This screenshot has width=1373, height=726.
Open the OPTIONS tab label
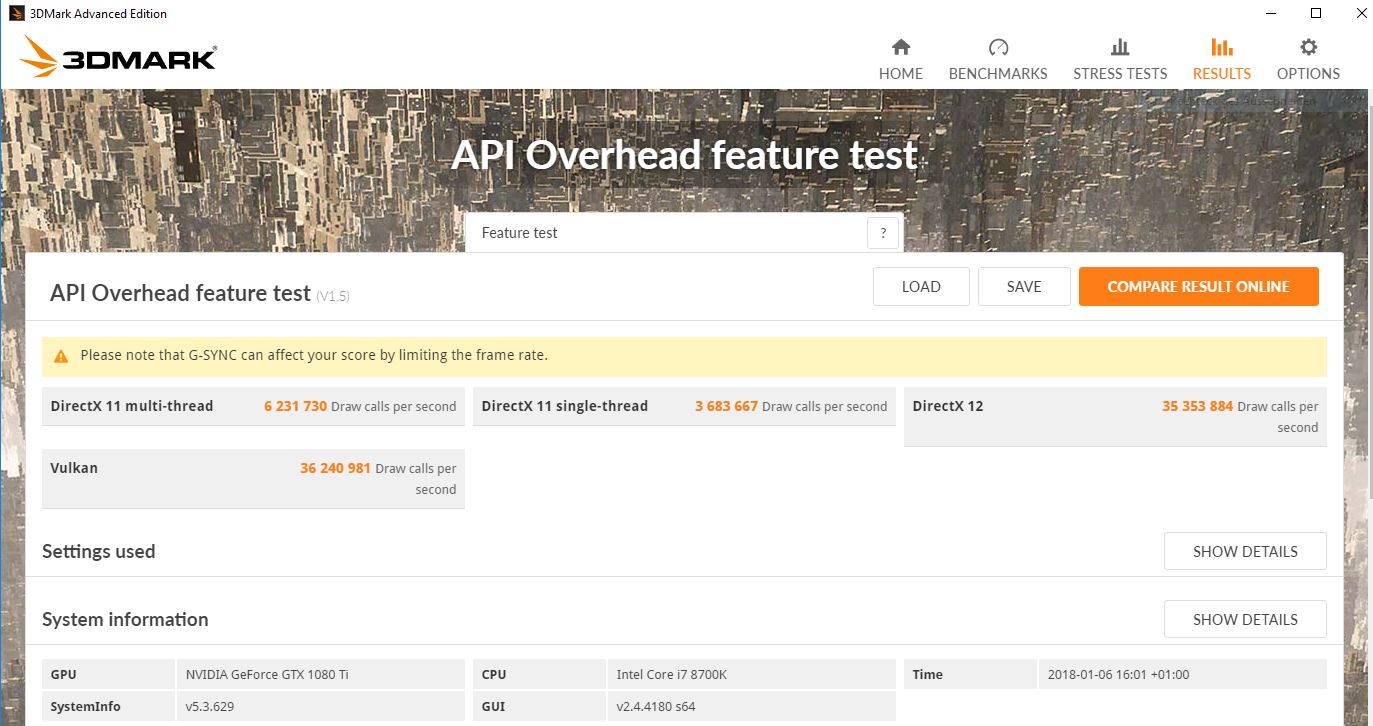click(1308, 73)
